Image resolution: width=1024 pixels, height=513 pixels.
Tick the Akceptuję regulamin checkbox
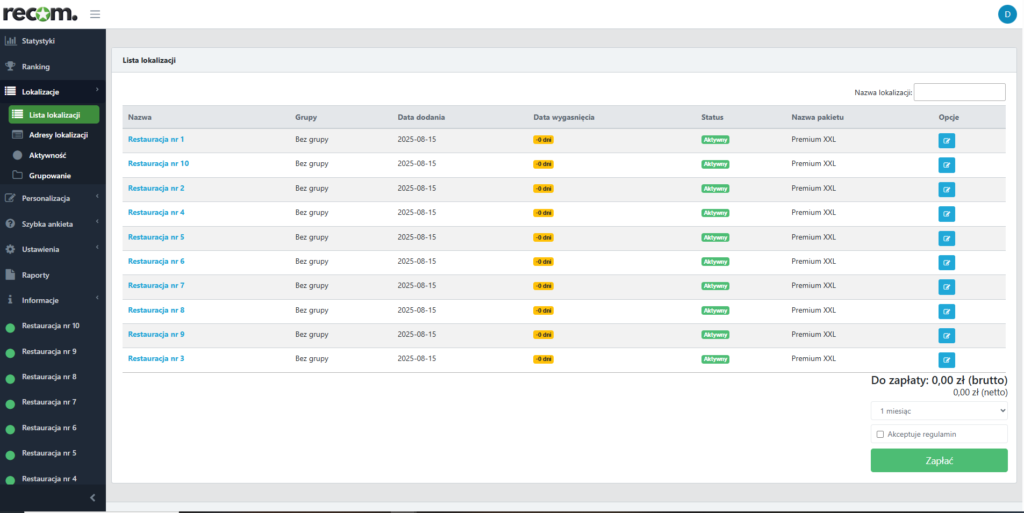(880, 434)
